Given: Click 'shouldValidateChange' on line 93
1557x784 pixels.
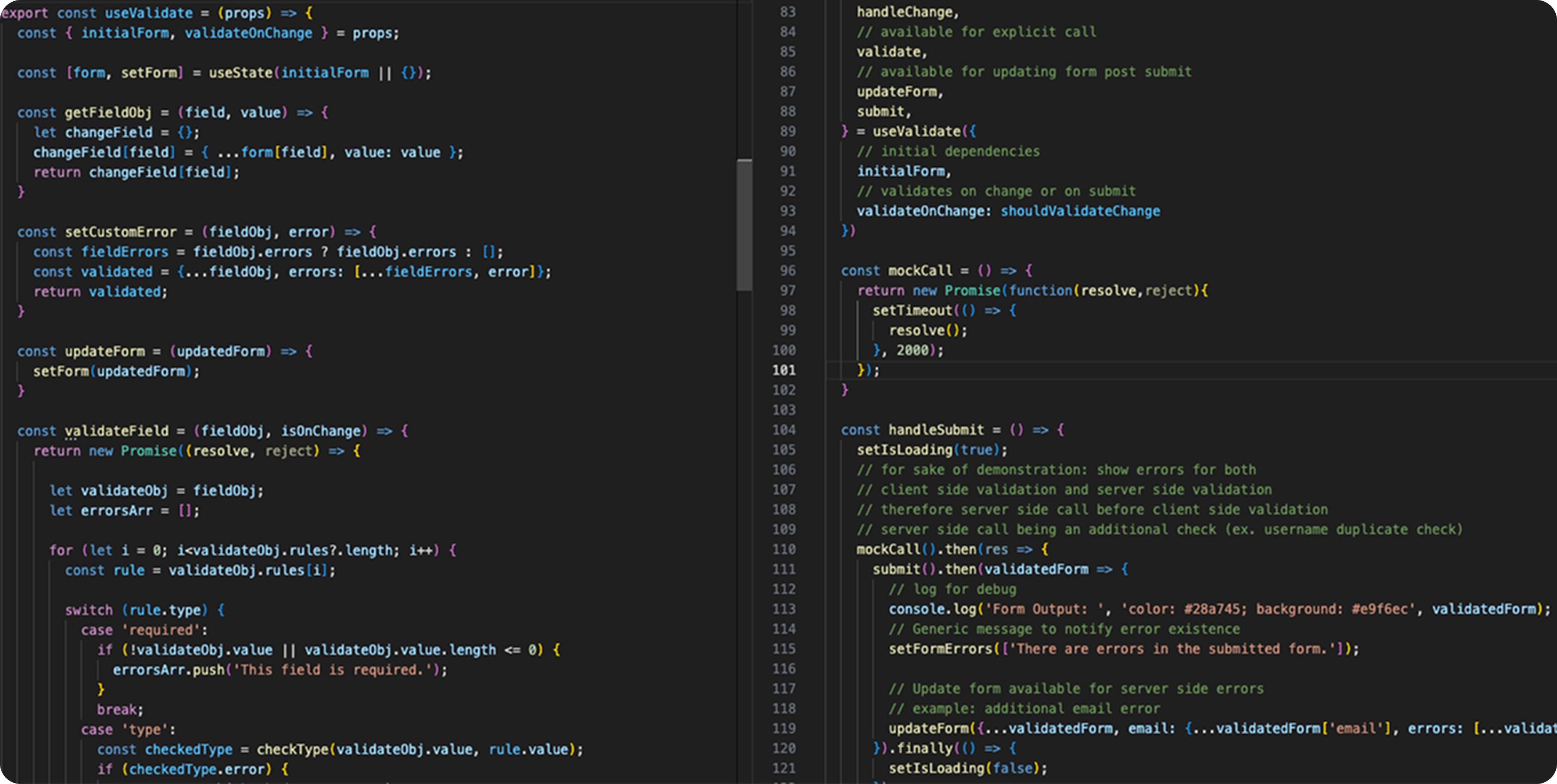Looking at the screenshot, I should (1080, 211).
